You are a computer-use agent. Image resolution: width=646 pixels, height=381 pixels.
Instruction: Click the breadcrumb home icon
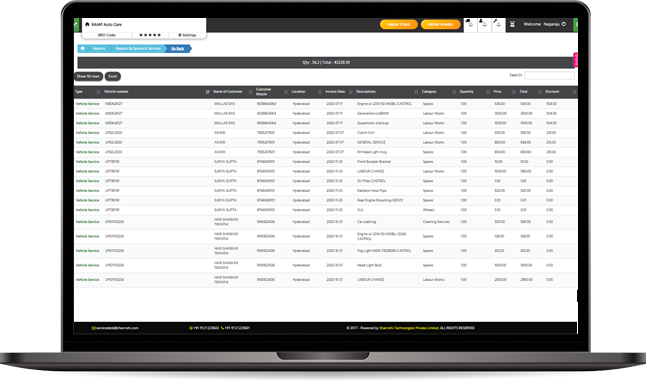[82, 49]
